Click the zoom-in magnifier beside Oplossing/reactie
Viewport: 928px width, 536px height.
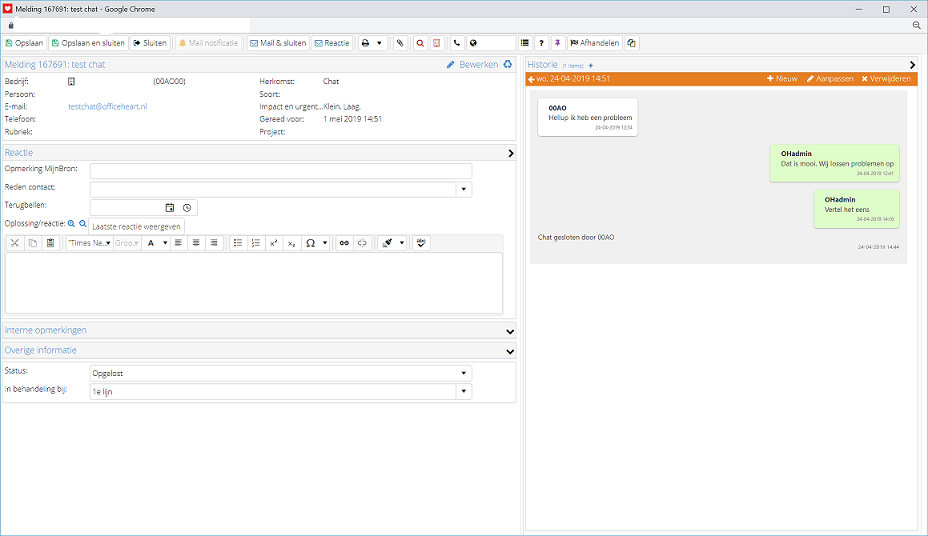tap(71, 224)
